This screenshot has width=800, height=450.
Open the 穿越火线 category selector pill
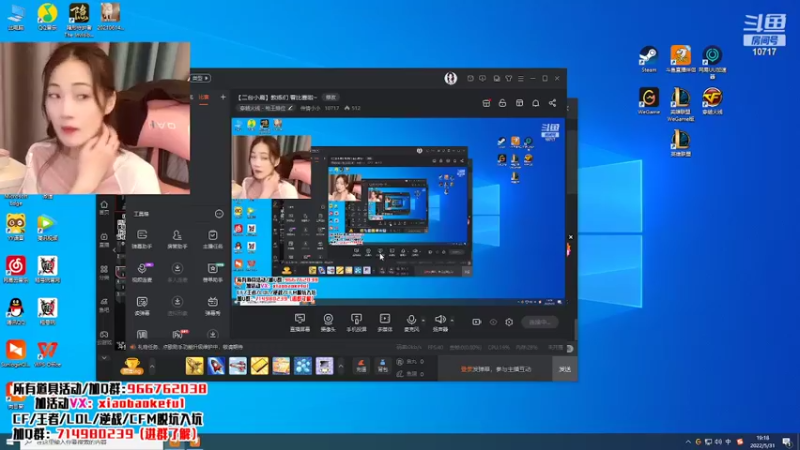pyautogui.click(x=266, y=108)
